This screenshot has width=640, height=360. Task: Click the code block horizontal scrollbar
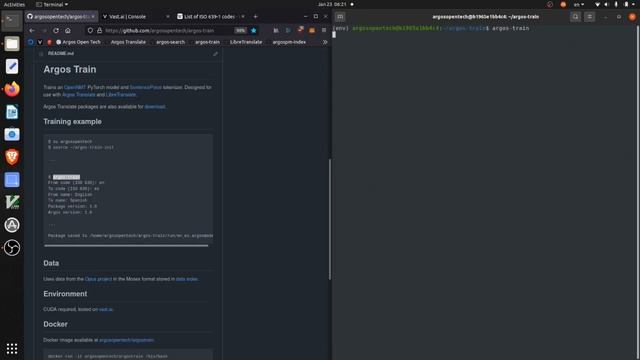point(126,246)
